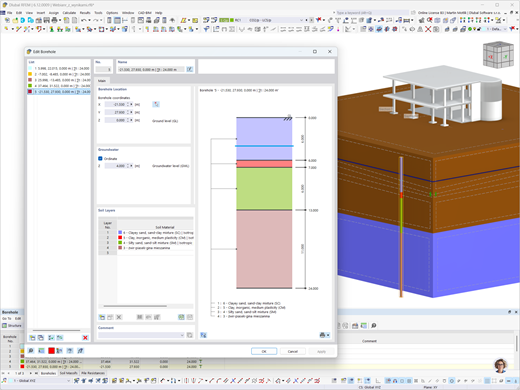This screenshot has height=390, width=520.
Task: Click the Apply button
Action: pyautogui.click(x=321, y=351)
